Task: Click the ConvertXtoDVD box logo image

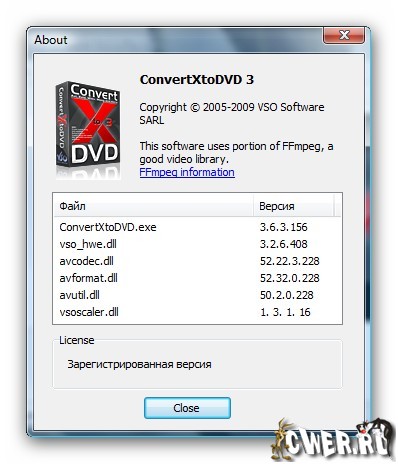Action: [88, 131]
